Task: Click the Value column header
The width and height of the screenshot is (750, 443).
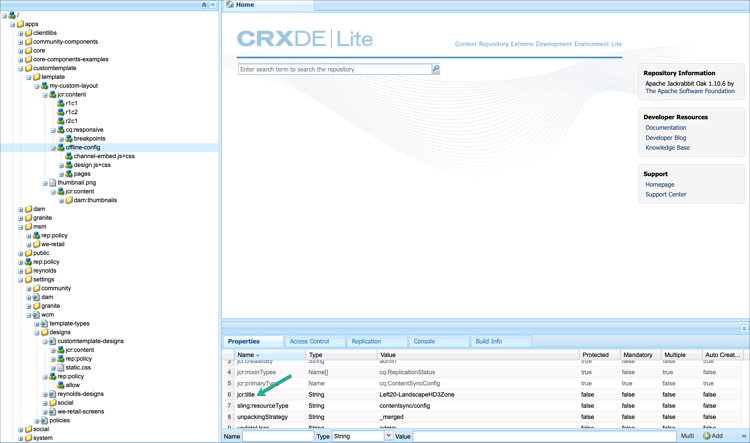Action: 478,355
